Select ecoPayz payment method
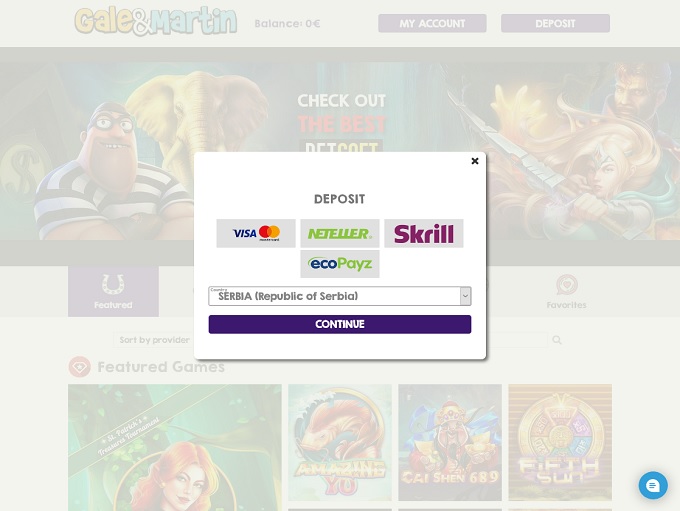The width and height of the screenshot is (680, 511). [x=340, y=264]
